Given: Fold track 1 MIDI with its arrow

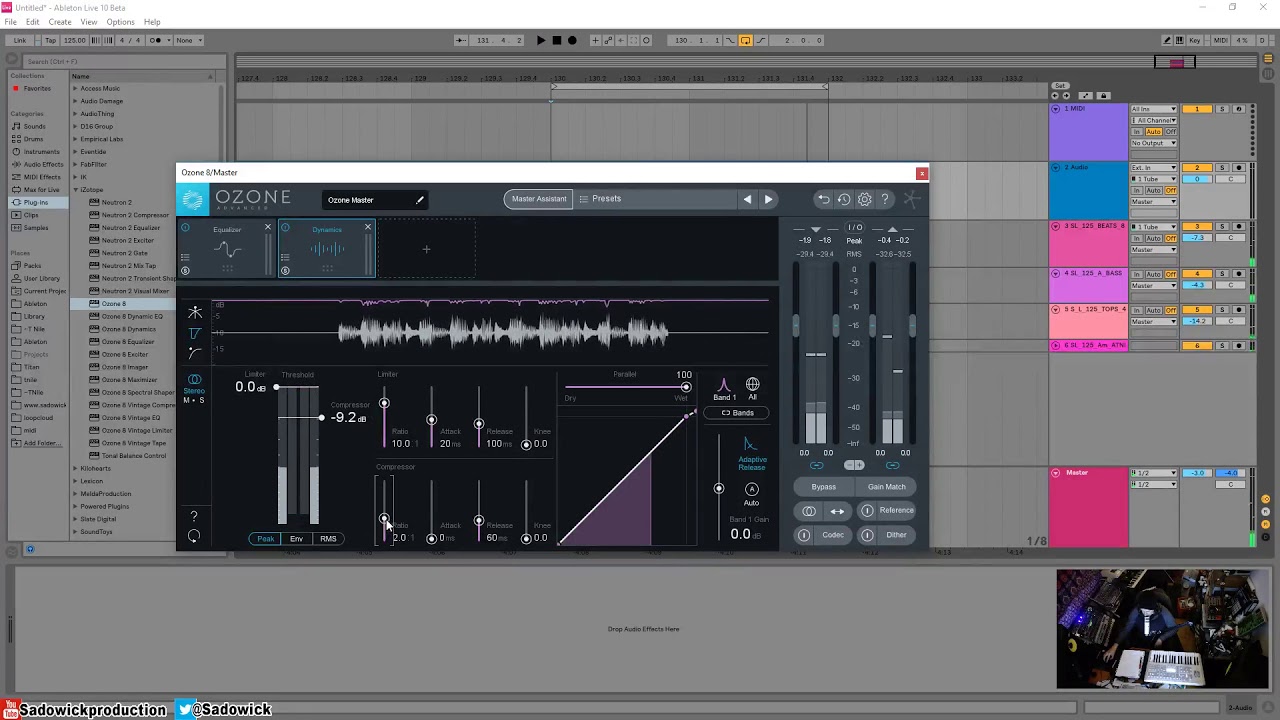Looking at the screenshot, I should (1056, 109).
